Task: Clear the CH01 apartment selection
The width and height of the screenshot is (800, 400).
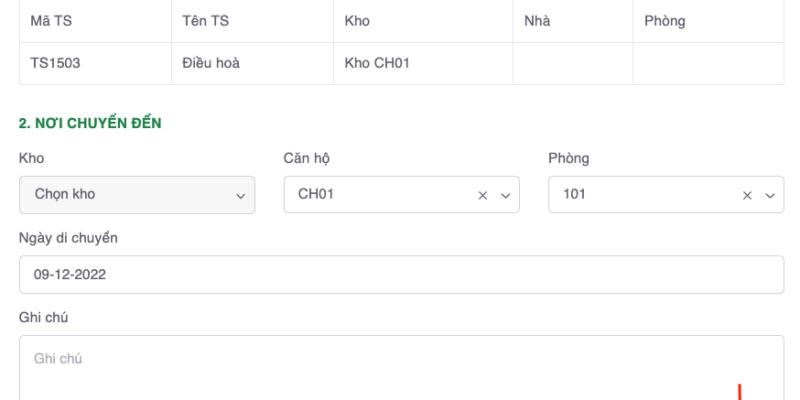Action: [x=482, y=196]
